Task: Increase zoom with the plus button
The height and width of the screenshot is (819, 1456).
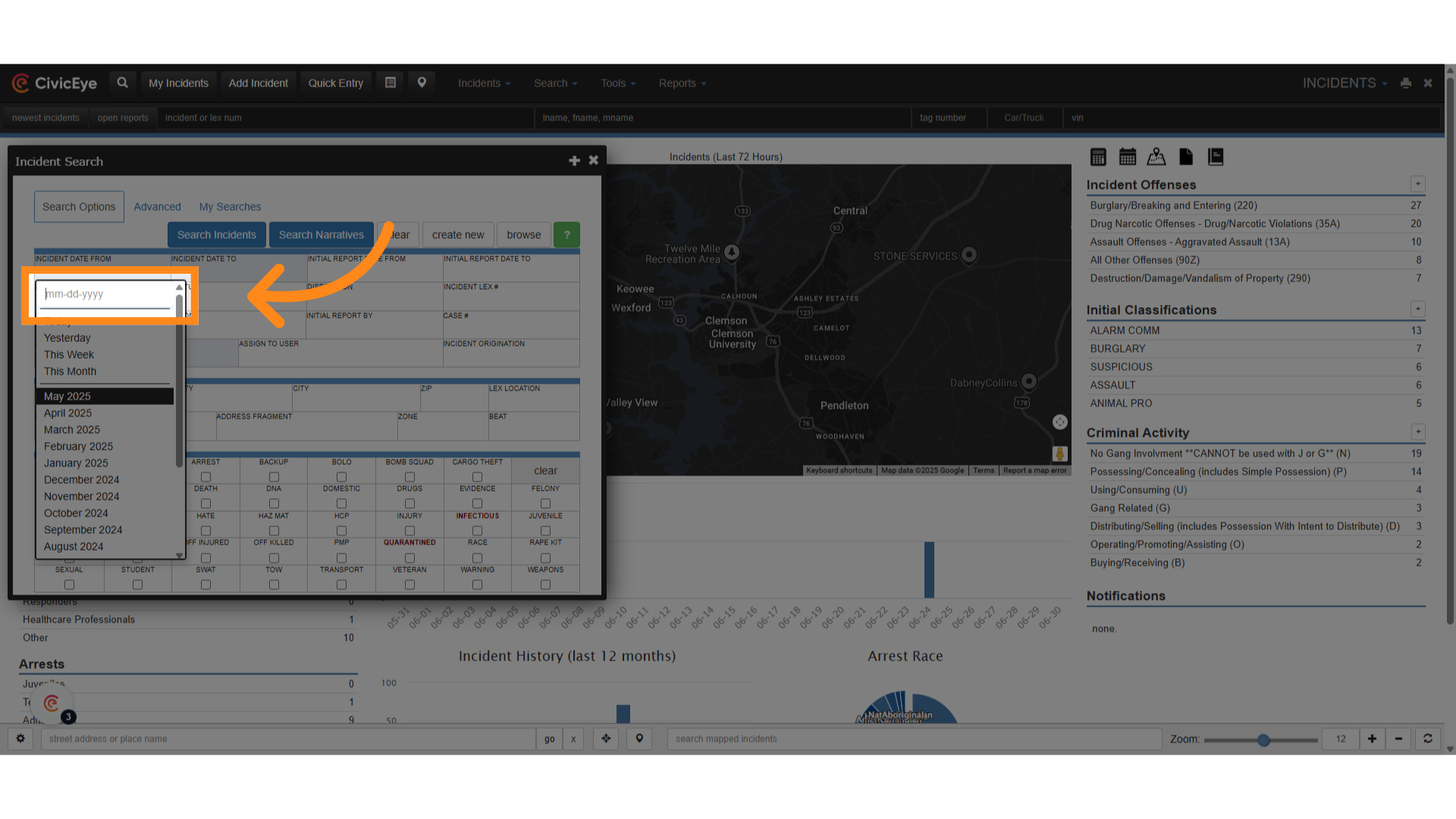Action: click(x=1372, y=739)
